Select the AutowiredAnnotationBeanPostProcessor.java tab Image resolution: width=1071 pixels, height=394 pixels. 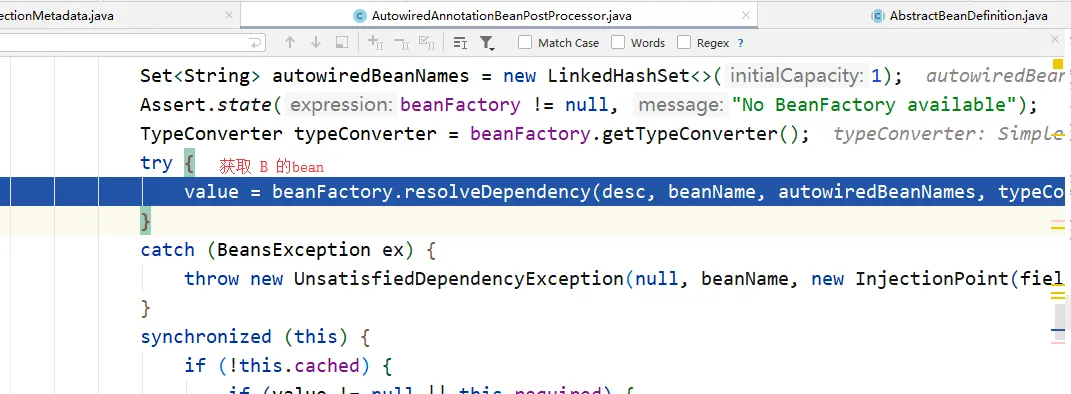(501, 16)
